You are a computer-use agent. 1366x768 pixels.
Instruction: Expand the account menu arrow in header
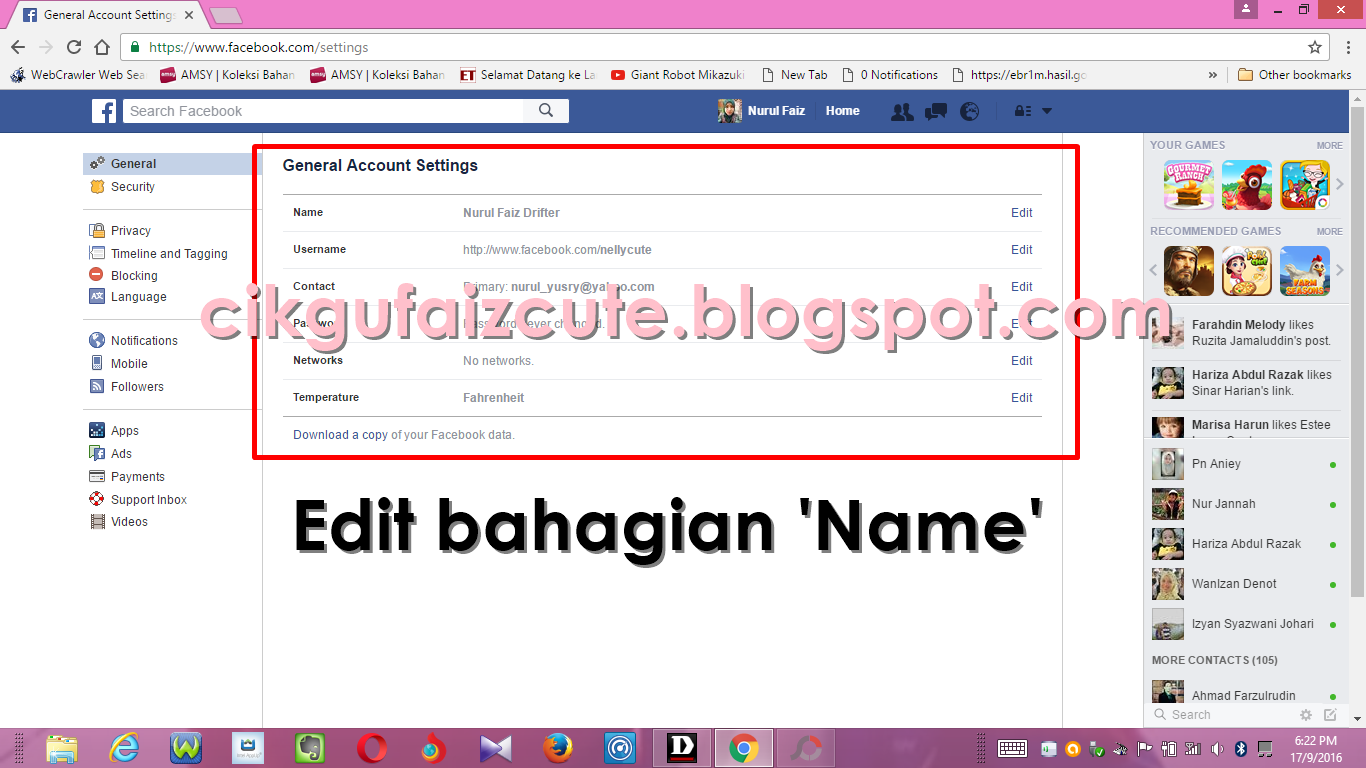(1047, 112)
